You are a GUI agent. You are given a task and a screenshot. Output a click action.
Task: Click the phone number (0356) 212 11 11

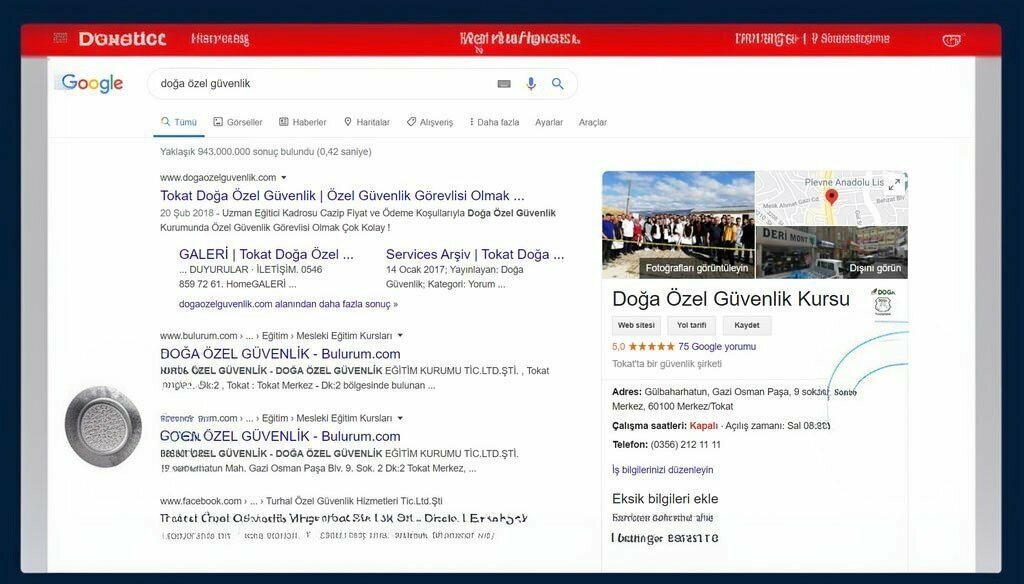[686, 444]
